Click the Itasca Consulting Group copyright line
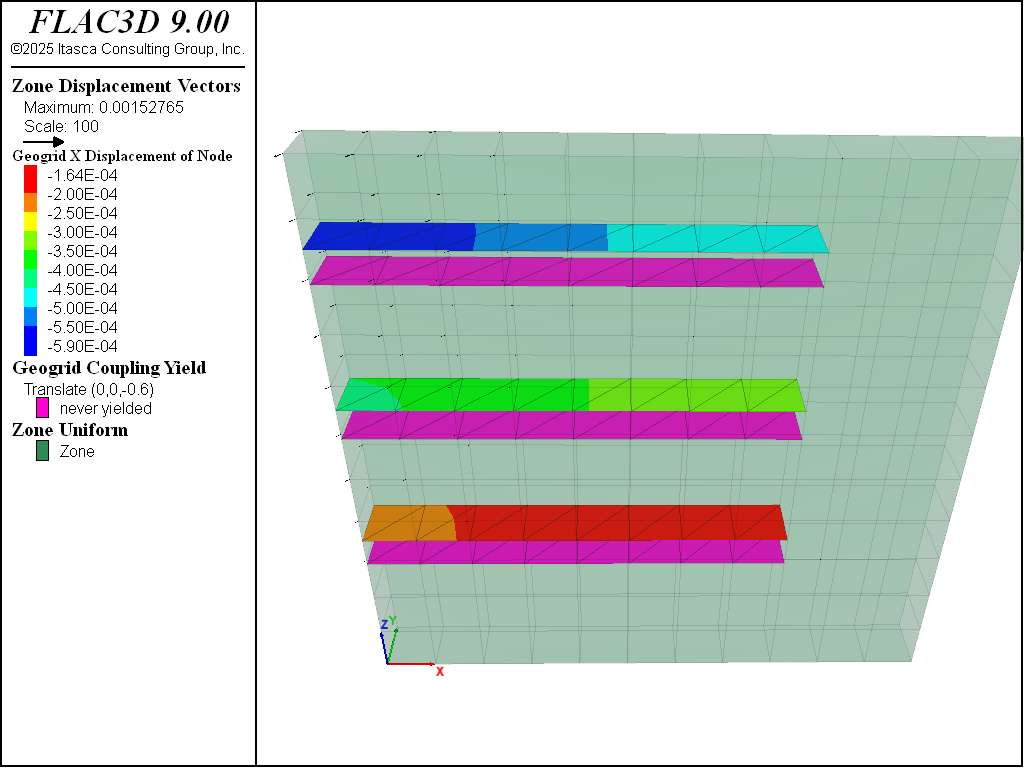This screenshot has width=1024, height=768. [127, 49]
